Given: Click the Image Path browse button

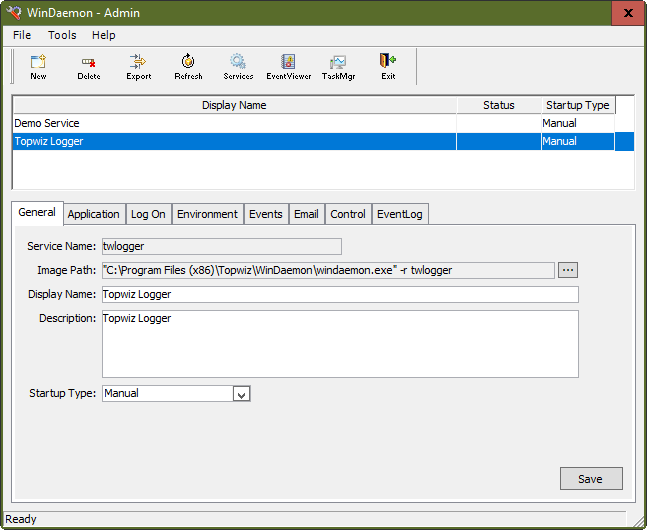Looking at the screenshot, I should coord(568,270).
